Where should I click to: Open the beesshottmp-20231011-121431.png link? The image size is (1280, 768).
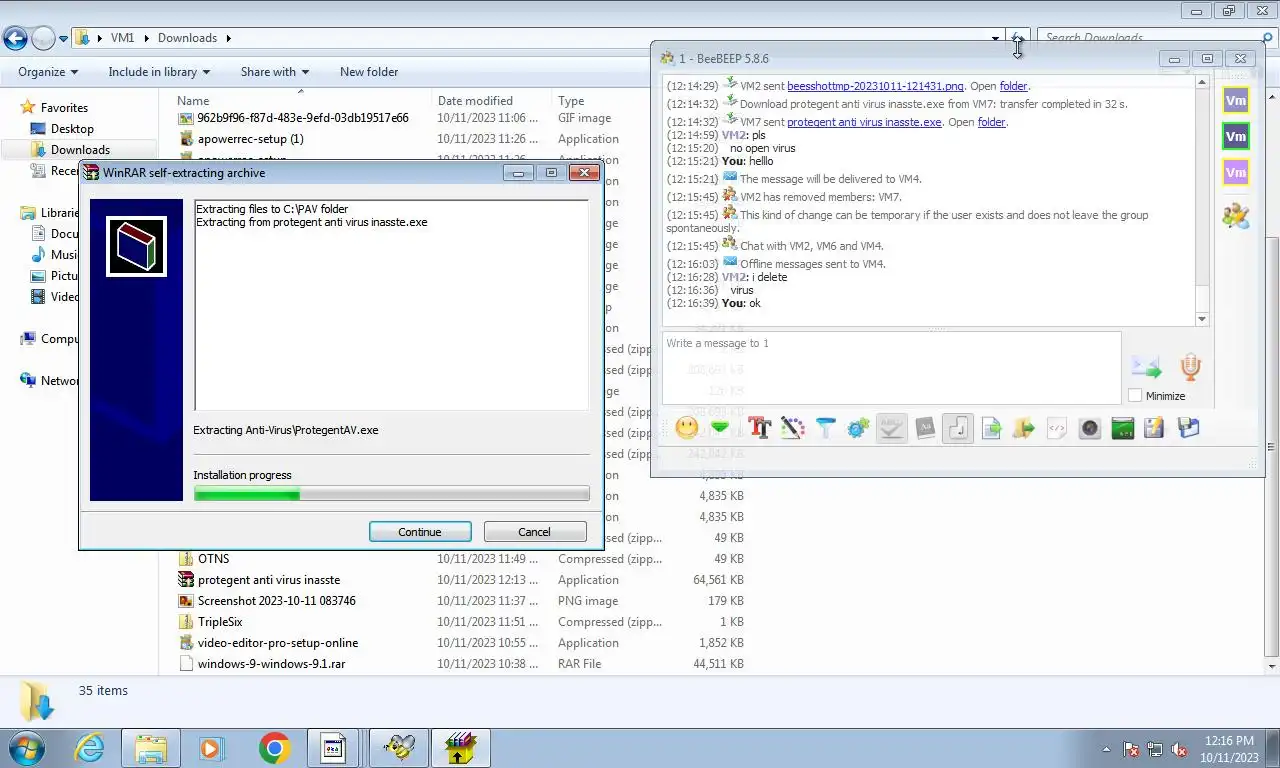point(875,86)
